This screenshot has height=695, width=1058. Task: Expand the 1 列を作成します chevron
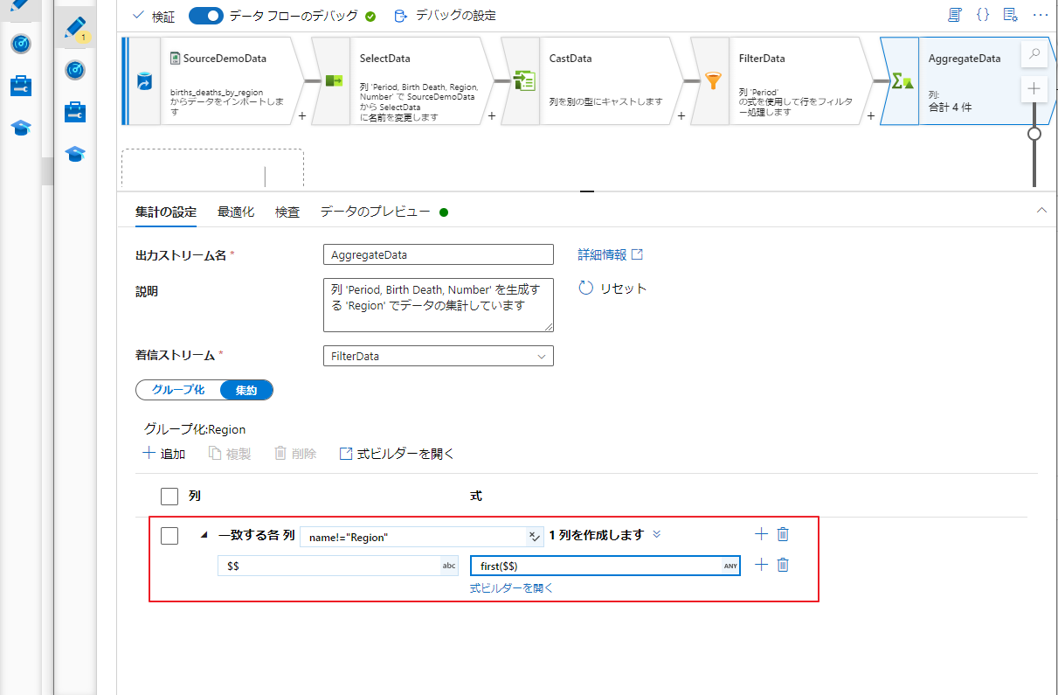click(x=657, y=534)
